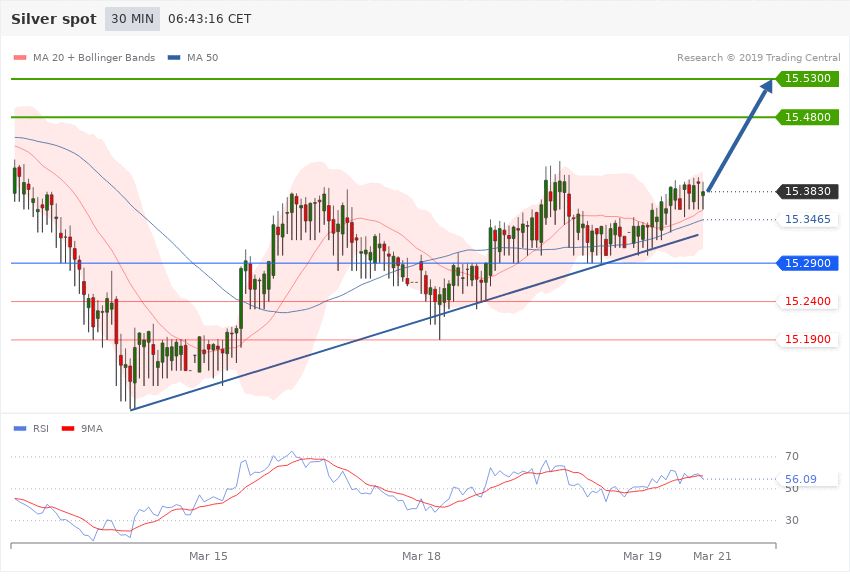Open the Research Trading Central copyright link
Image resolution: width=850 pixels, height=576 pixels.
(x=759, y=58)
